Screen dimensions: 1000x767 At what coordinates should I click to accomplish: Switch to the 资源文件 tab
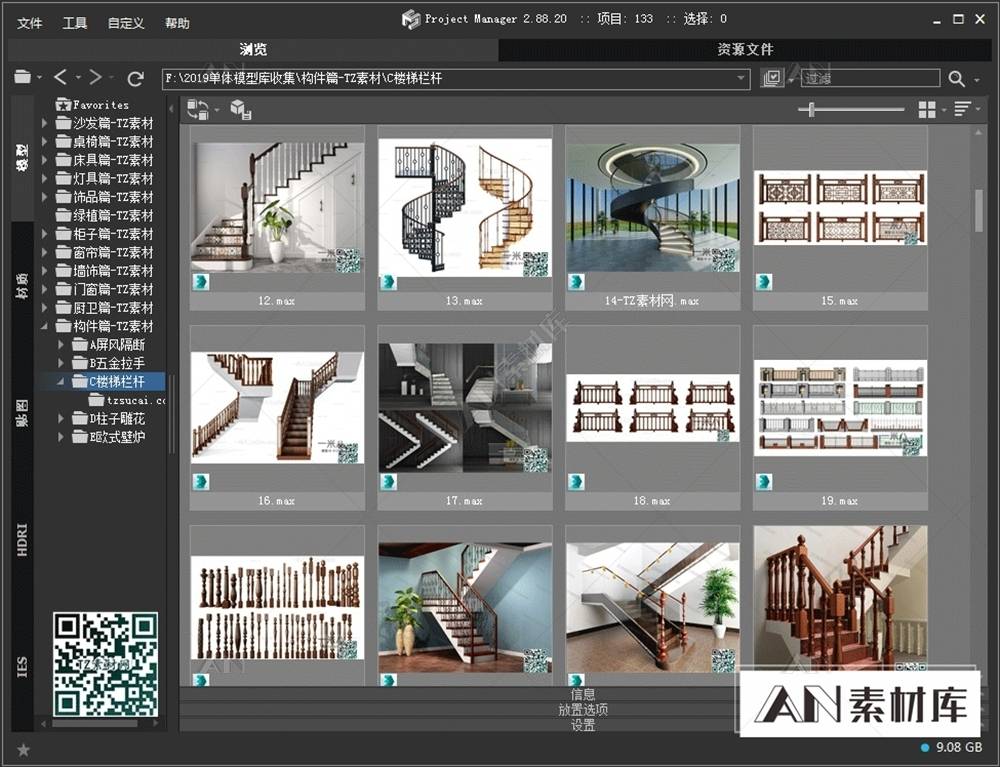745,49
